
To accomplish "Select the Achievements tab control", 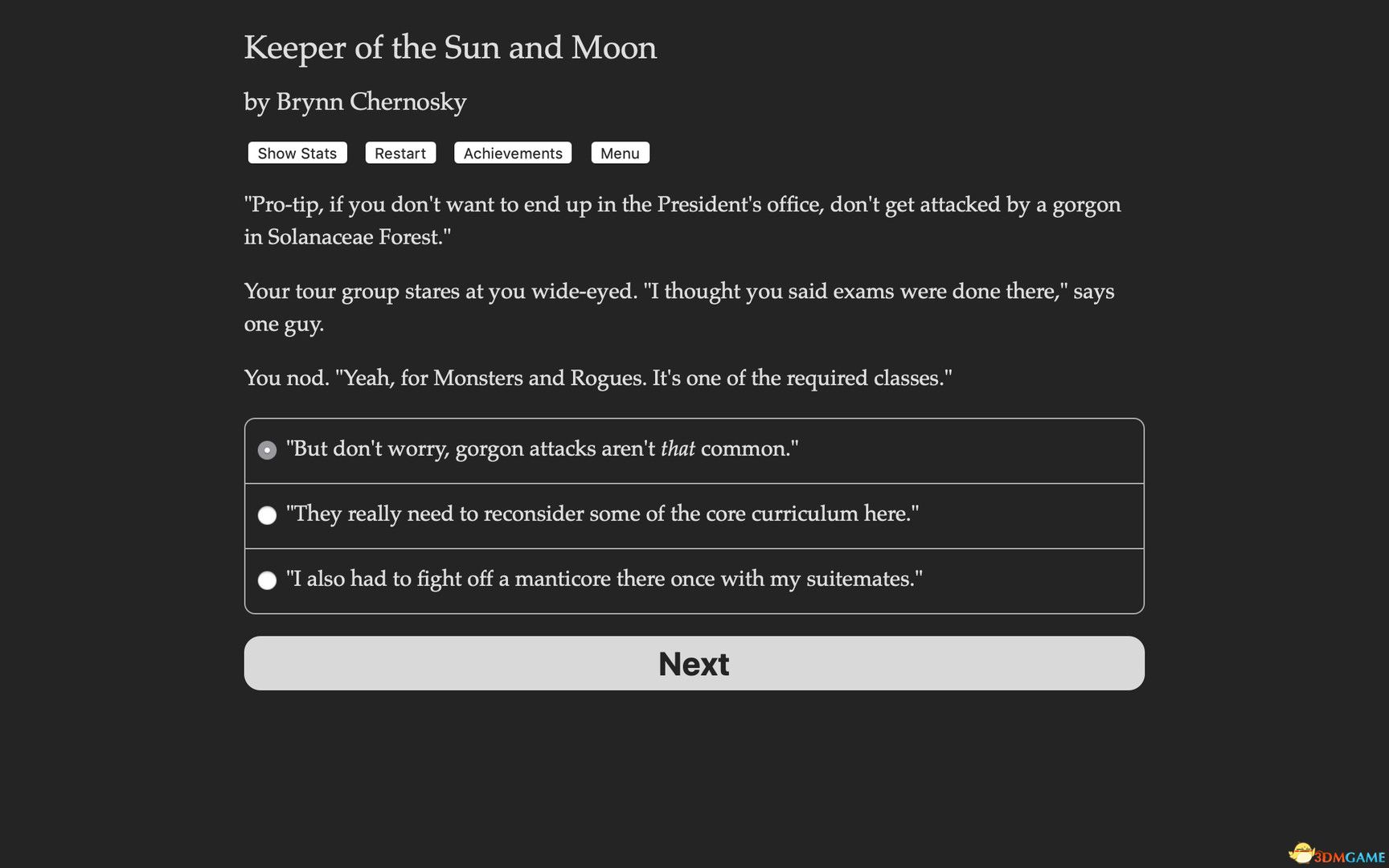I will (x=512, y=153).
